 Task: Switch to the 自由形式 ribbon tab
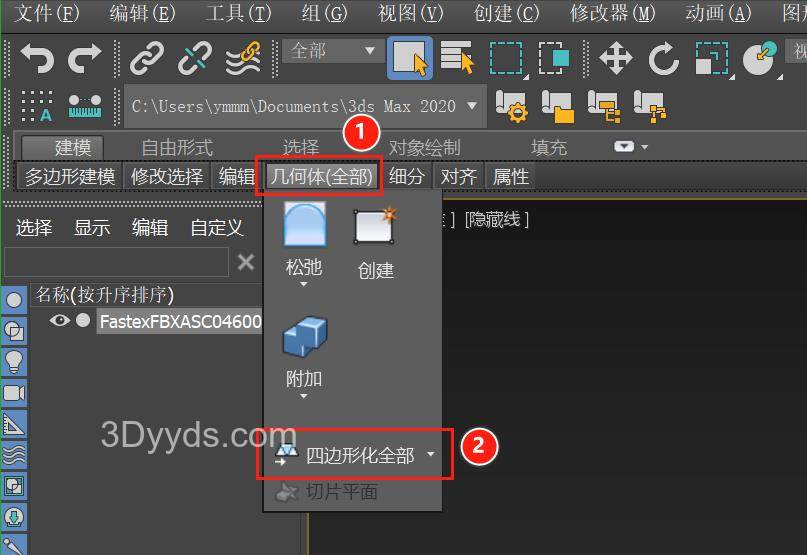(x=178, y=148)
